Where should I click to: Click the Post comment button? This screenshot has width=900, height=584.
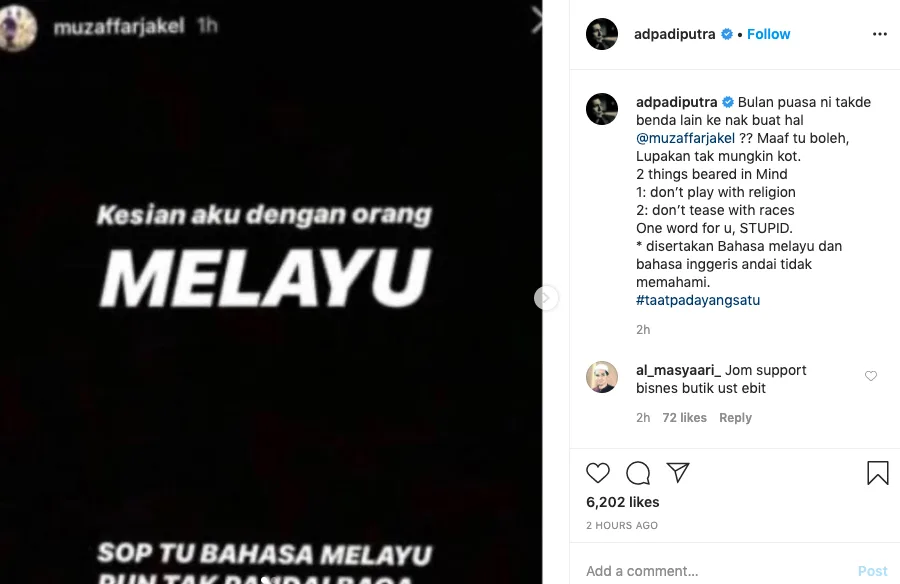(872, 571)
